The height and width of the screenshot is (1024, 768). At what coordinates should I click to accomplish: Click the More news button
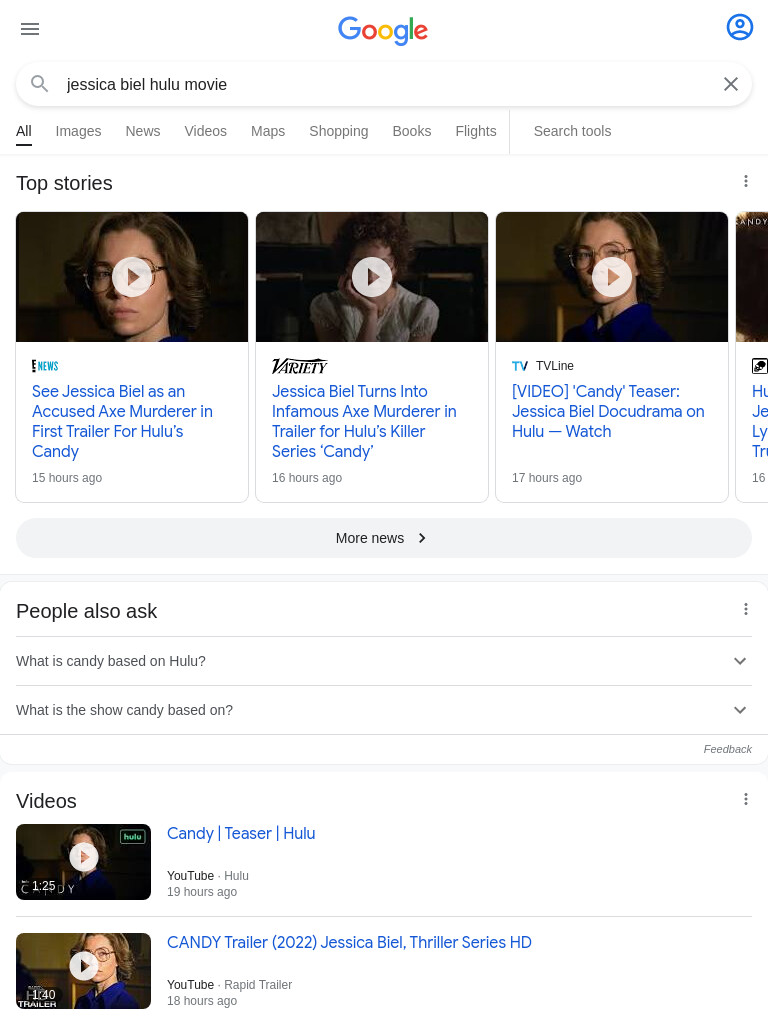pyautogui.click(x=384, y=538)
